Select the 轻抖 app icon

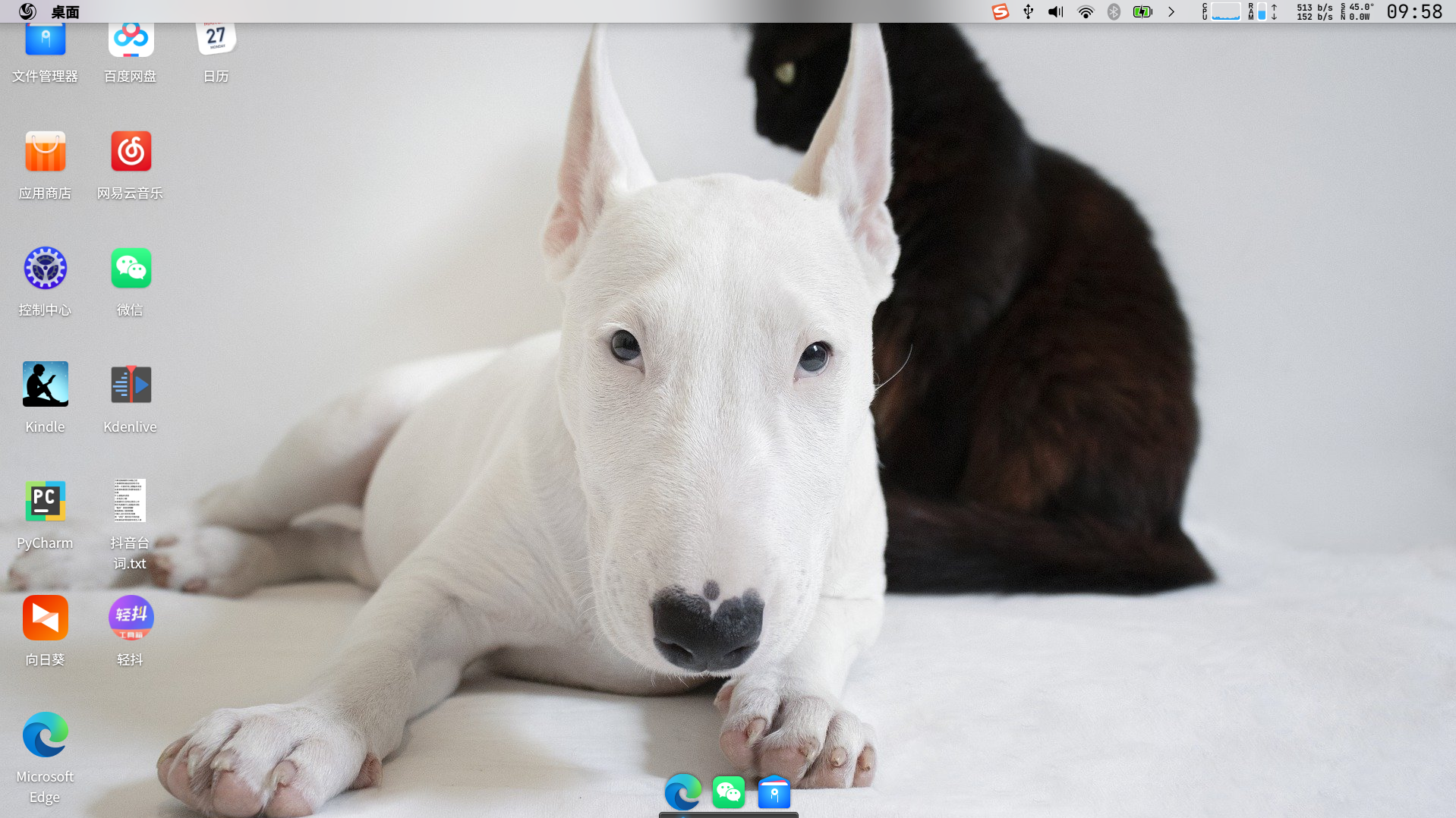131,618
